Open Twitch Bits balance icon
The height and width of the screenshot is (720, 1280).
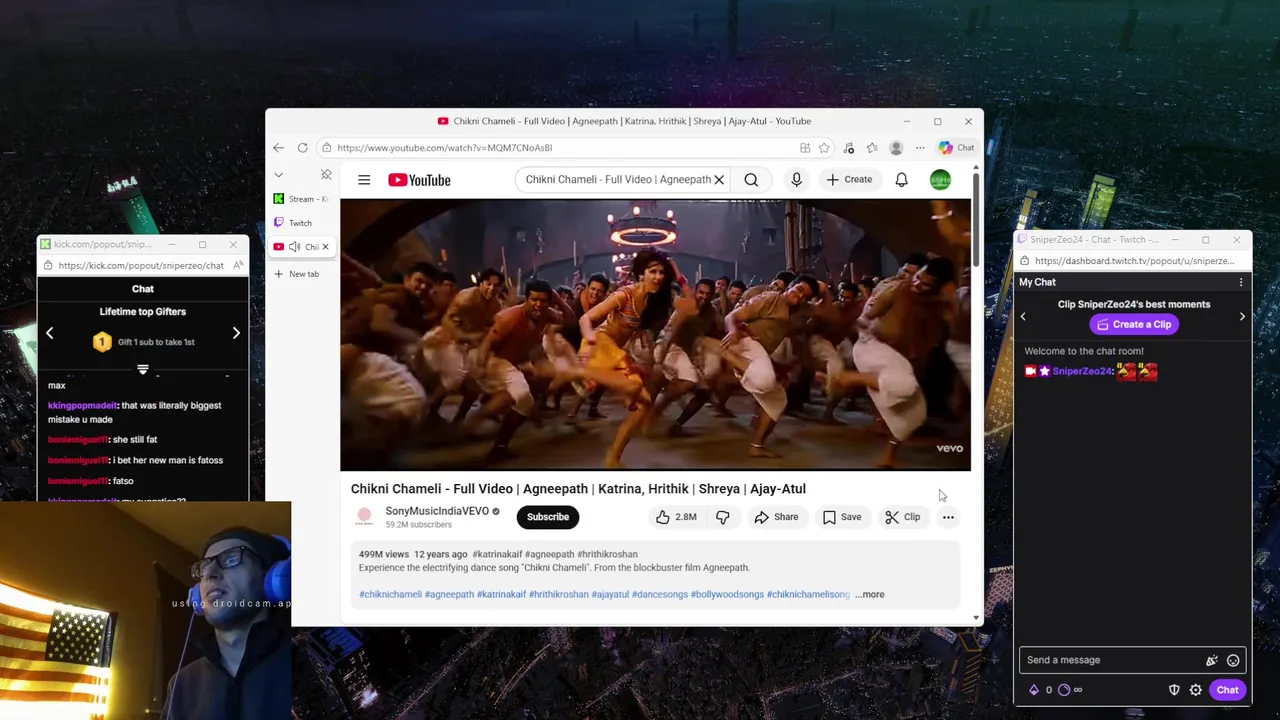click(1034, 690)
